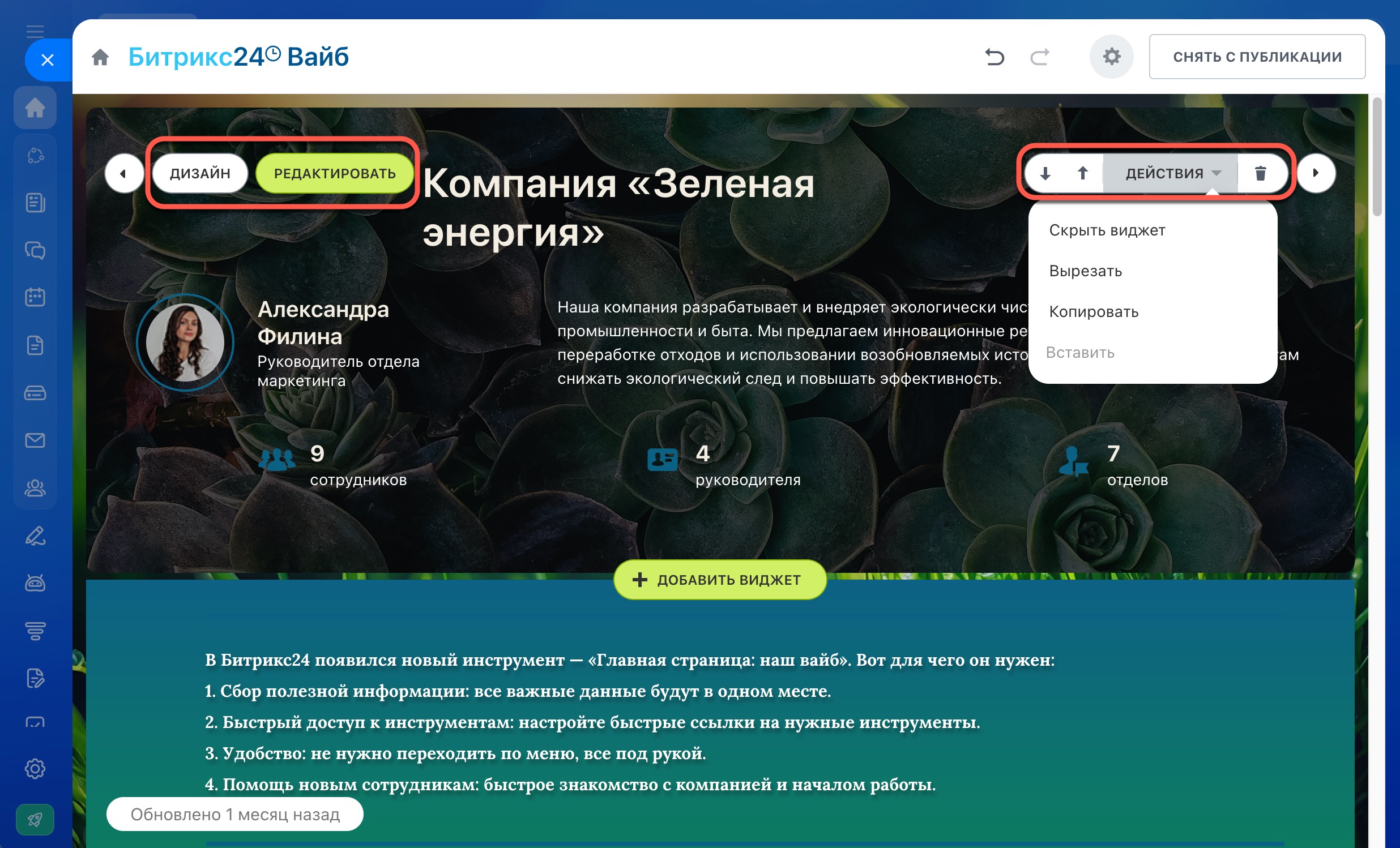Collapse the right block panel arrow
The height and width of the screenshot is (848, 1400).
[1316, 173]
